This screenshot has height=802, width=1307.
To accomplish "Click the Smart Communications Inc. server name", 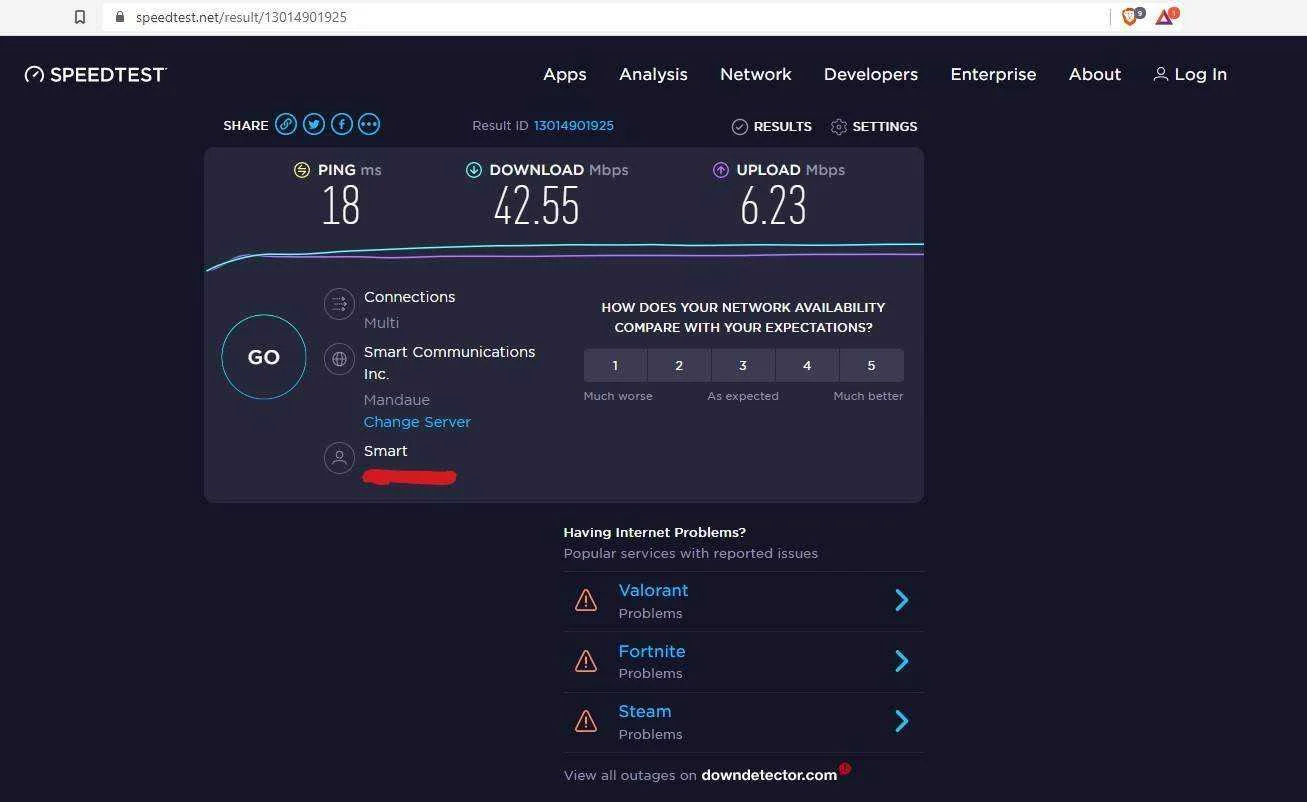I will click(450, 363).
